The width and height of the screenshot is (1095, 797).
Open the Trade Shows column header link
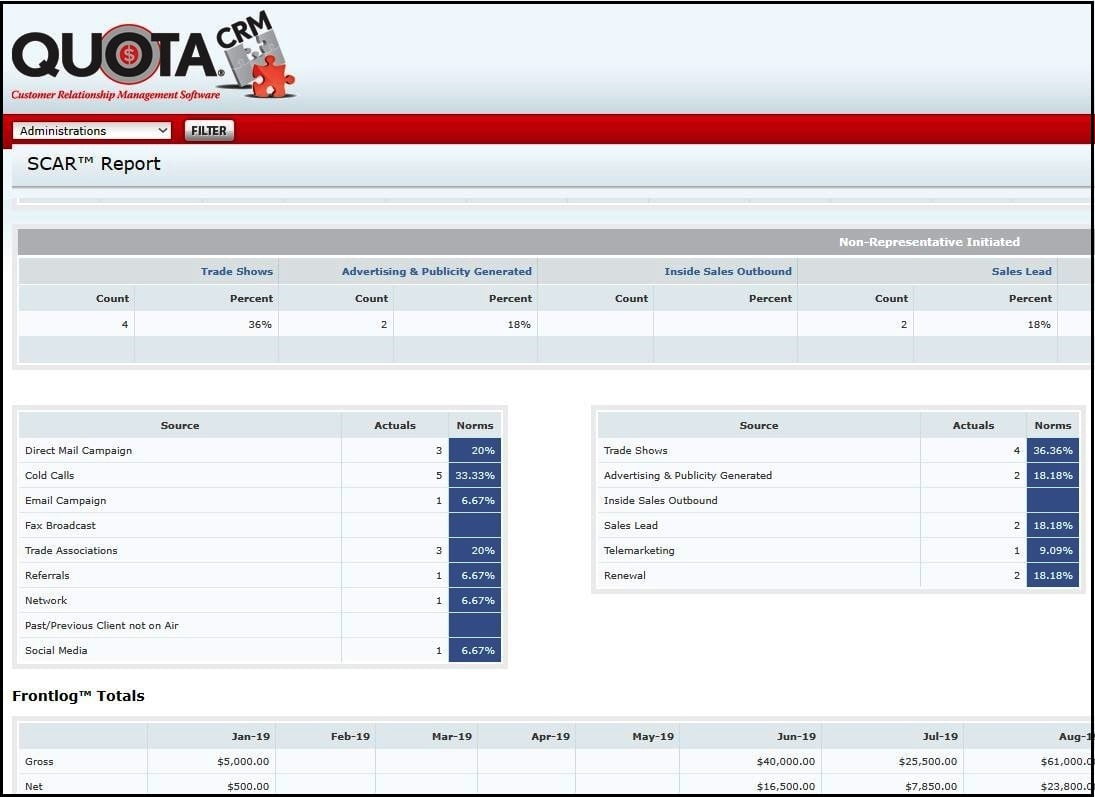(x=236, y=271)
